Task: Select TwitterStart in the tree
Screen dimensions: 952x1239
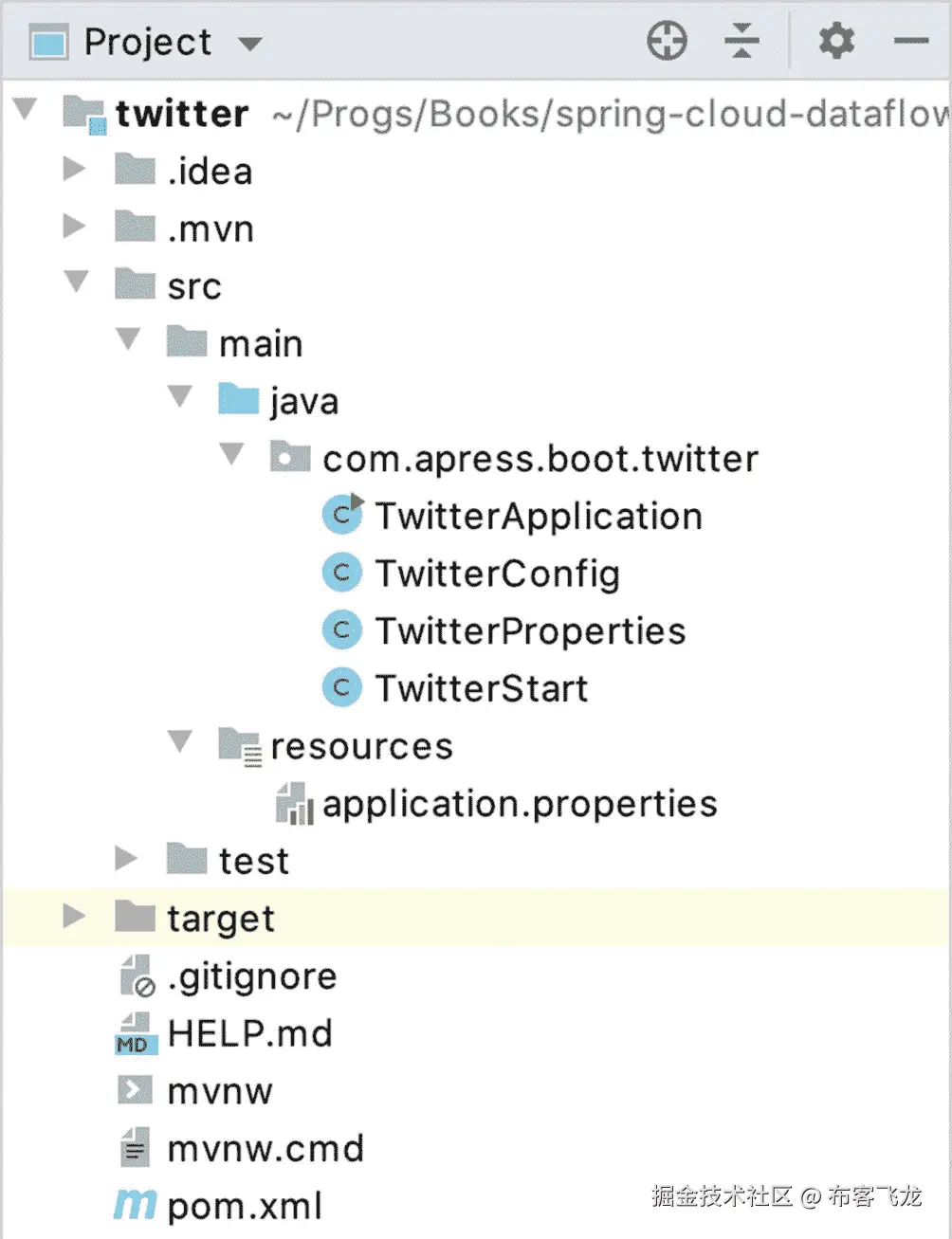Action: click(481, 688)
